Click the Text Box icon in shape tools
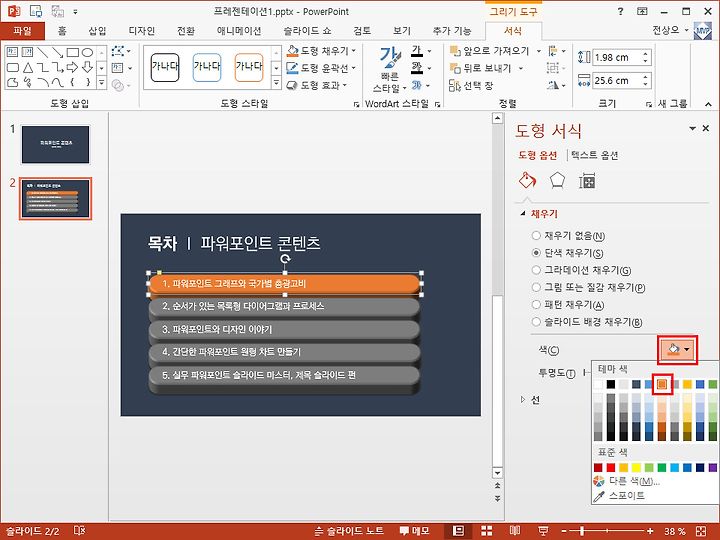The height and width of the screenshot is (540, 720). tap(118, 68)
